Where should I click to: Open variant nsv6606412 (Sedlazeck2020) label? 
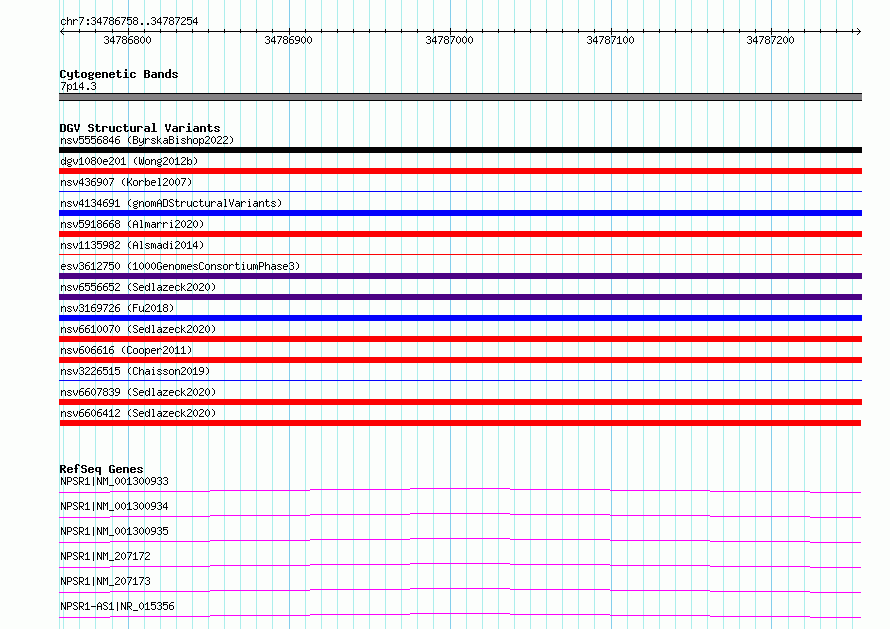click(138, 413)
